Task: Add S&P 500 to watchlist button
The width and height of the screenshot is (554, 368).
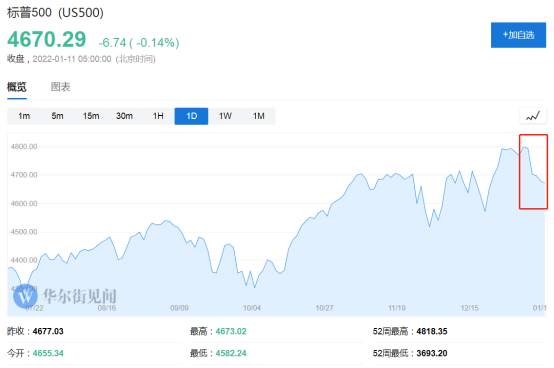Action: tap(518, 35)
